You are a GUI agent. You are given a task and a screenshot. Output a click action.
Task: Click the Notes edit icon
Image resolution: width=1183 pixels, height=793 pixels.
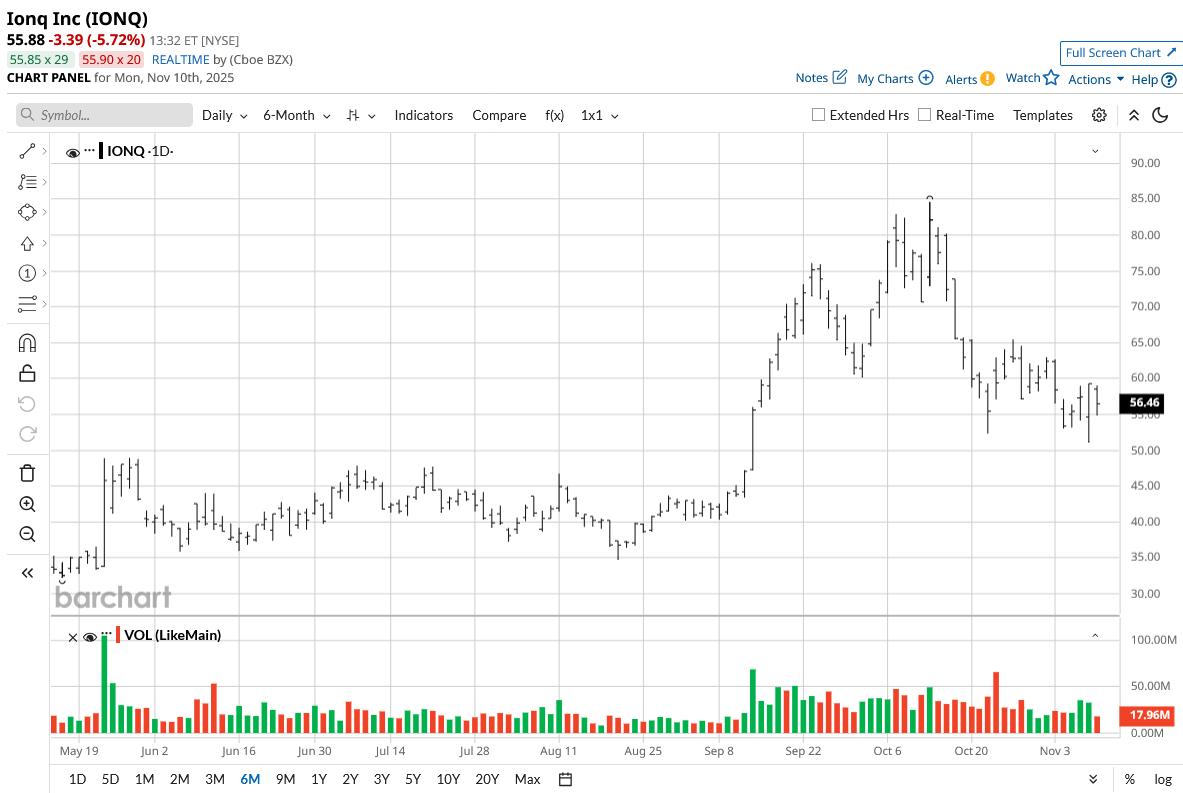[840, 77]
